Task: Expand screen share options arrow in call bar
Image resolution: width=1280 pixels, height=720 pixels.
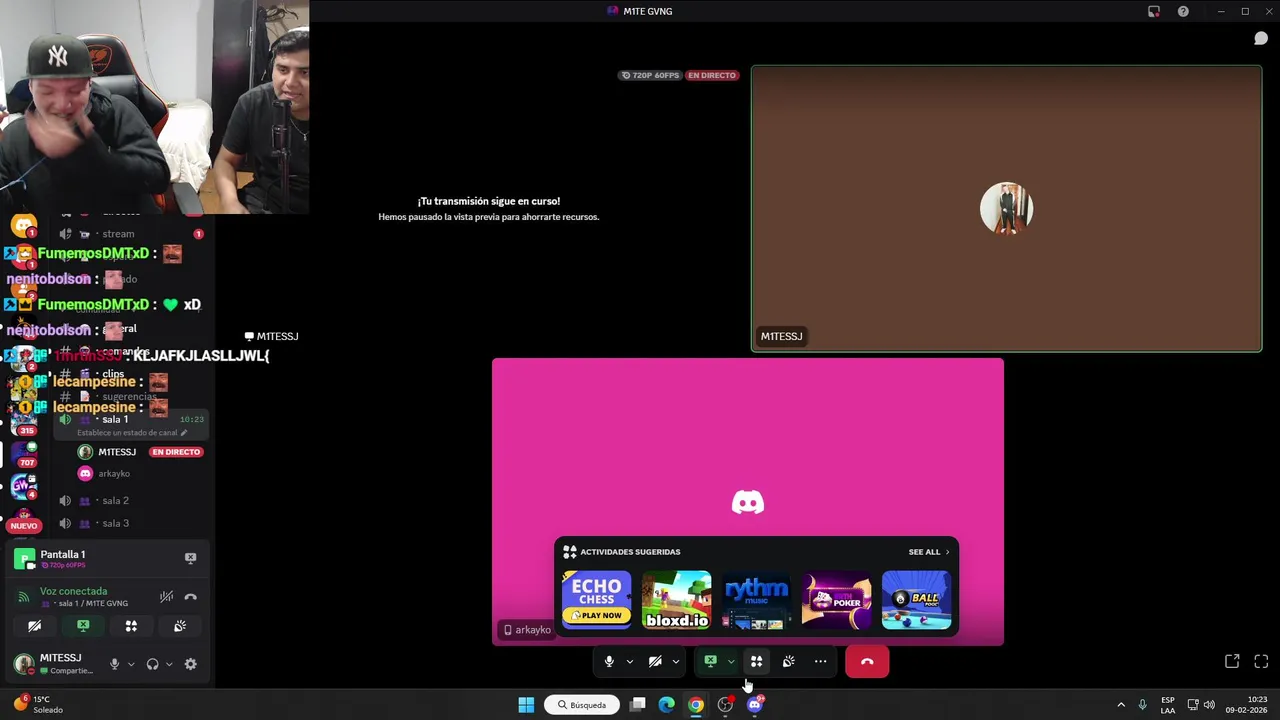Action: click(731, 661)
